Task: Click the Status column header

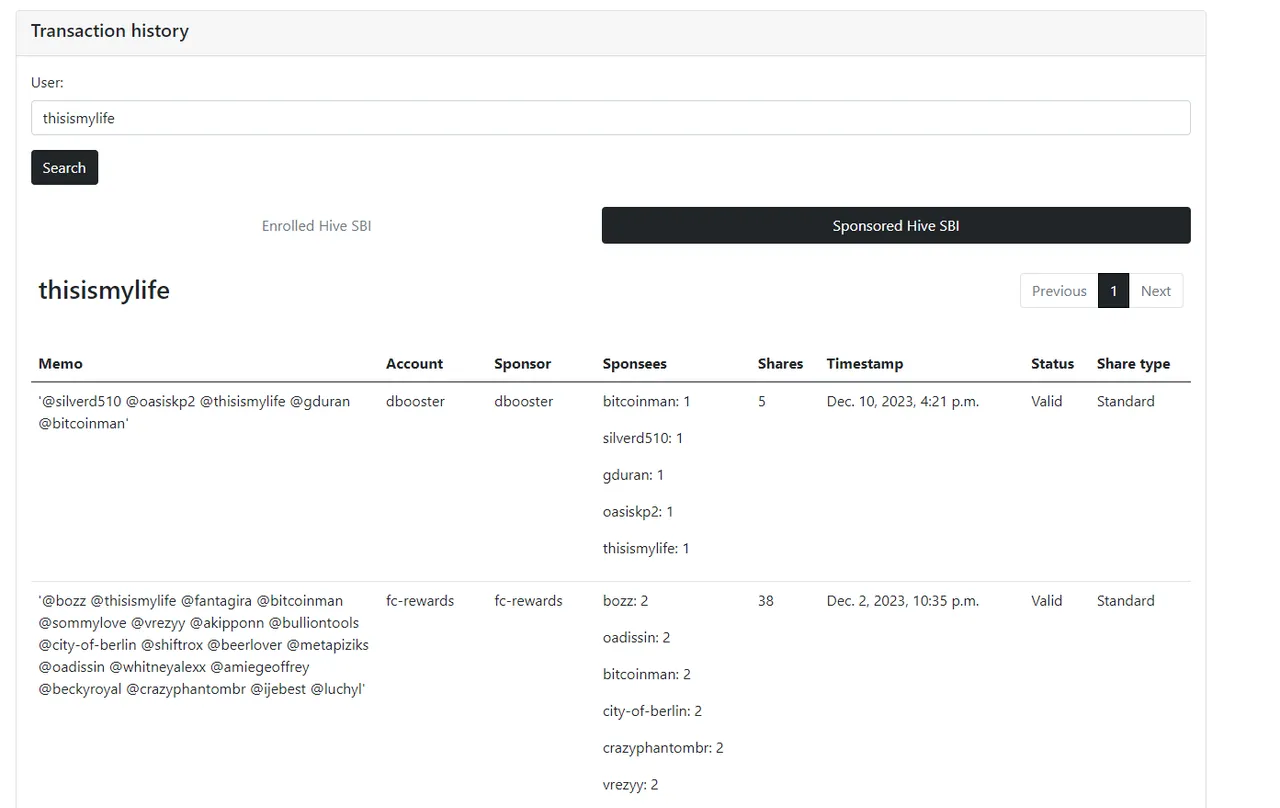Action: tap(1052, 364)
